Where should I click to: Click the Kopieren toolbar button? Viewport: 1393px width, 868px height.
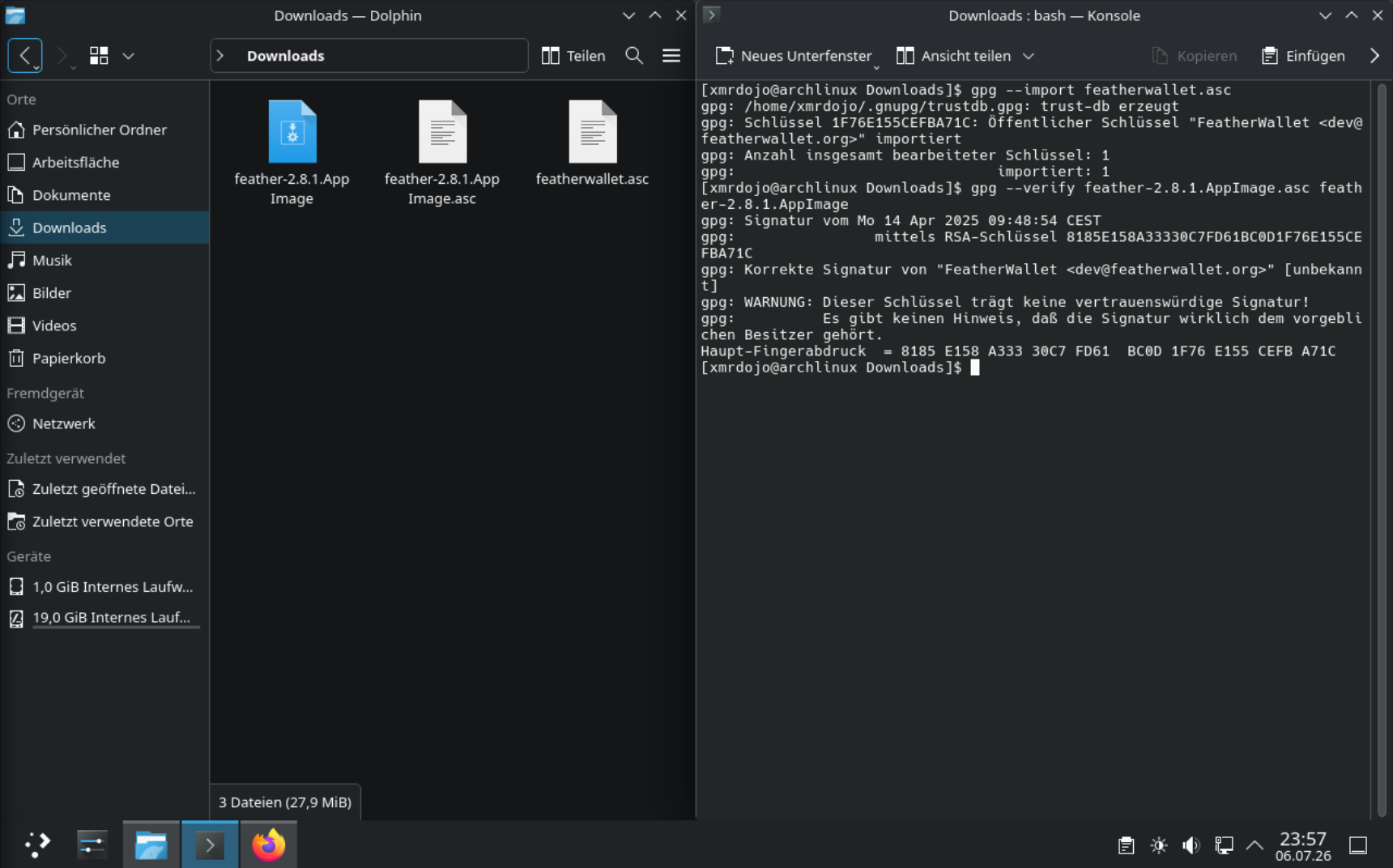(1195, 56)
